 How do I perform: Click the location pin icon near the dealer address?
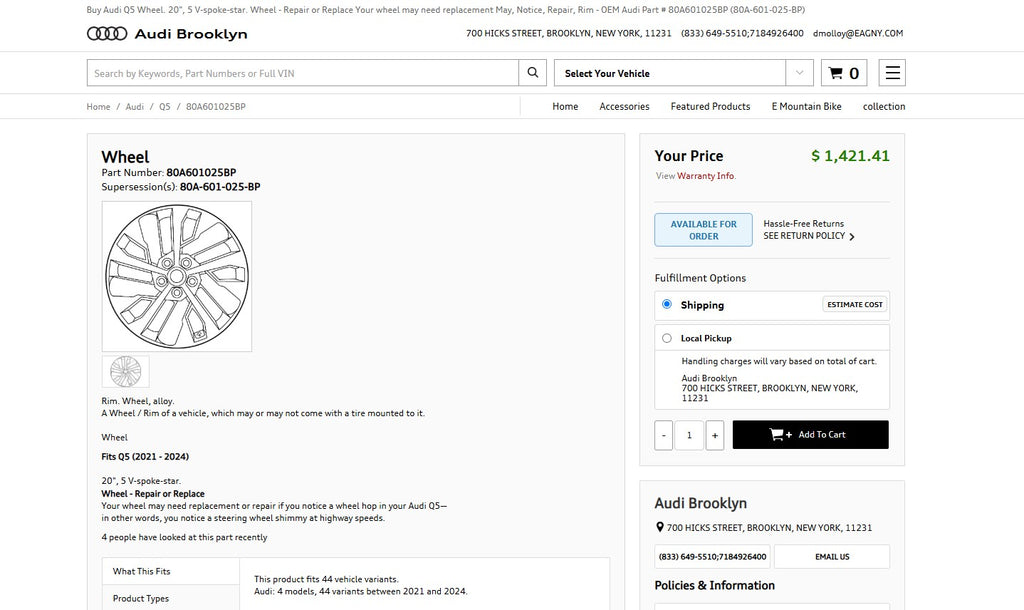[660, 527]
